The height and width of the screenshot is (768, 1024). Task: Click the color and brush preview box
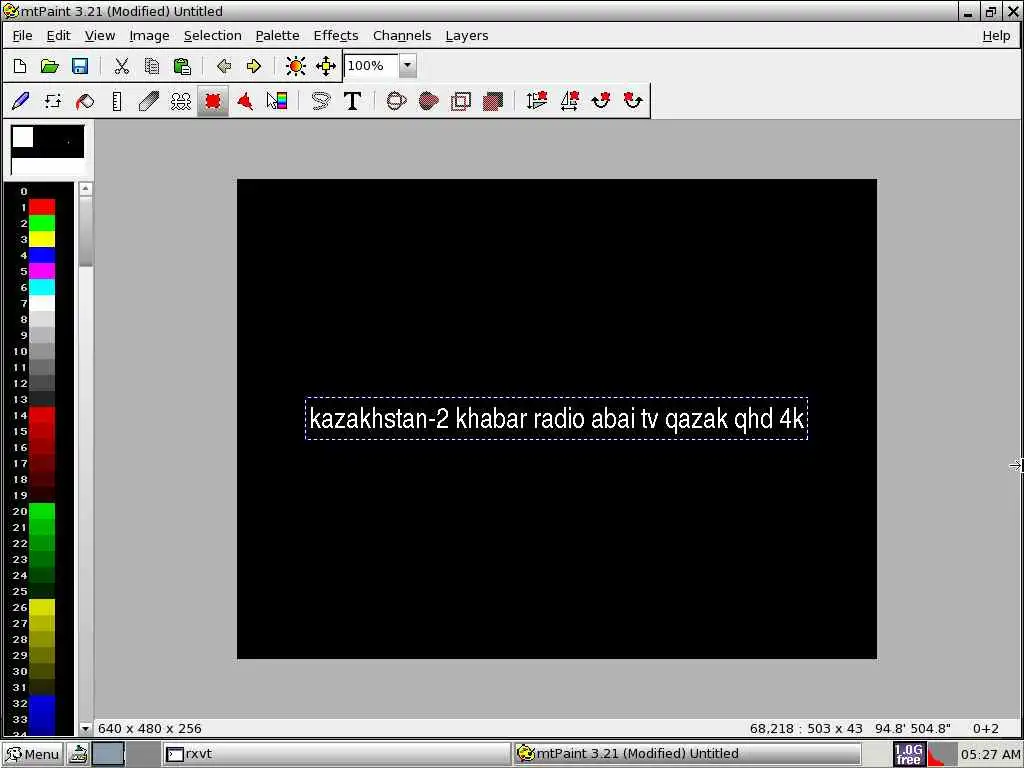click(48, 150)
